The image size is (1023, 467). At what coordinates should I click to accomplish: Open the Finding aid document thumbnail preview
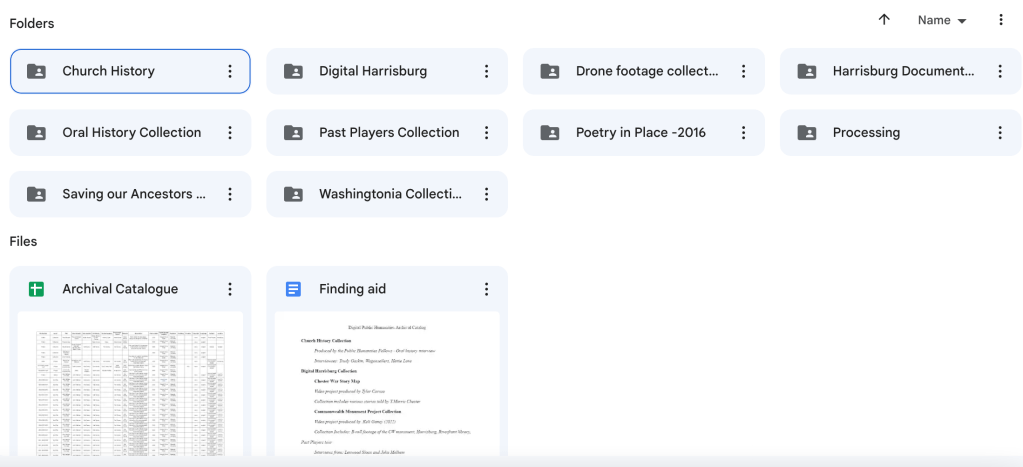[x=387, y=385]
